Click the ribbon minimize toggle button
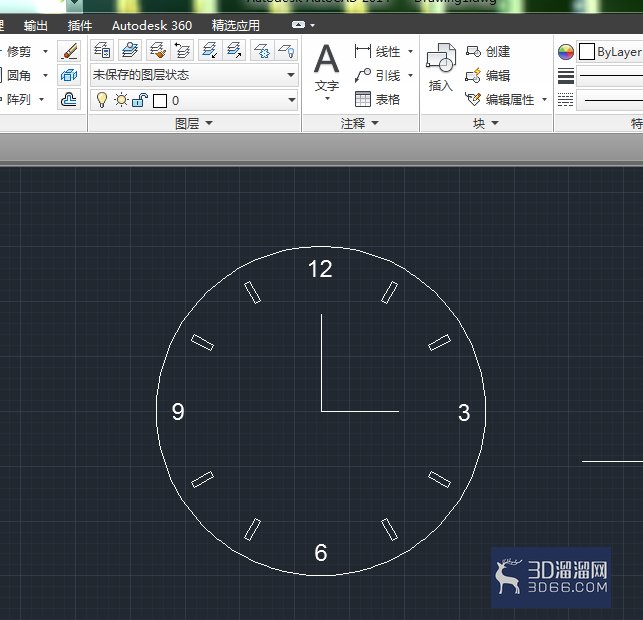Viewport: 643px width, 620px height. click(298, 25)
